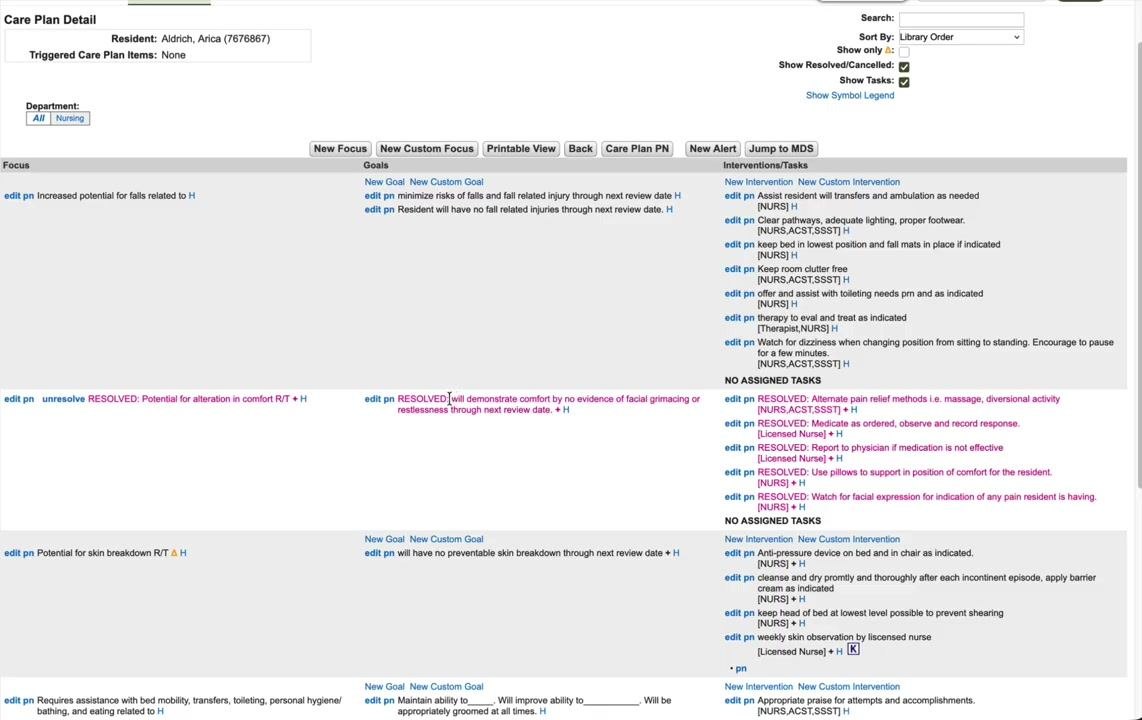Click resident name 'Aldrich, Arica (7676867)'
1142x720 pixels.
point(216,39)
